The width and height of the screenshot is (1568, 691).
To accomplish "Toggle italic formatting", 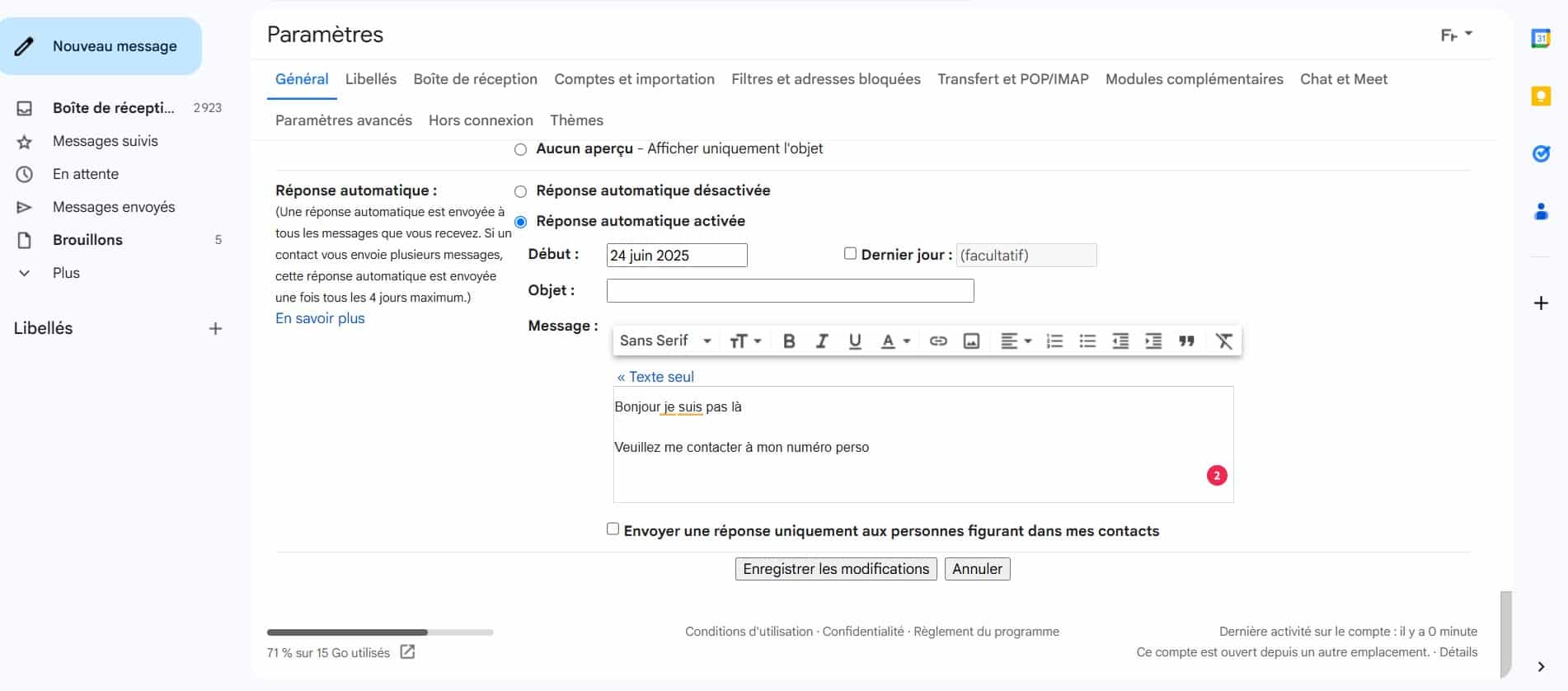I will pyautogui.click(x=822, y=341).
